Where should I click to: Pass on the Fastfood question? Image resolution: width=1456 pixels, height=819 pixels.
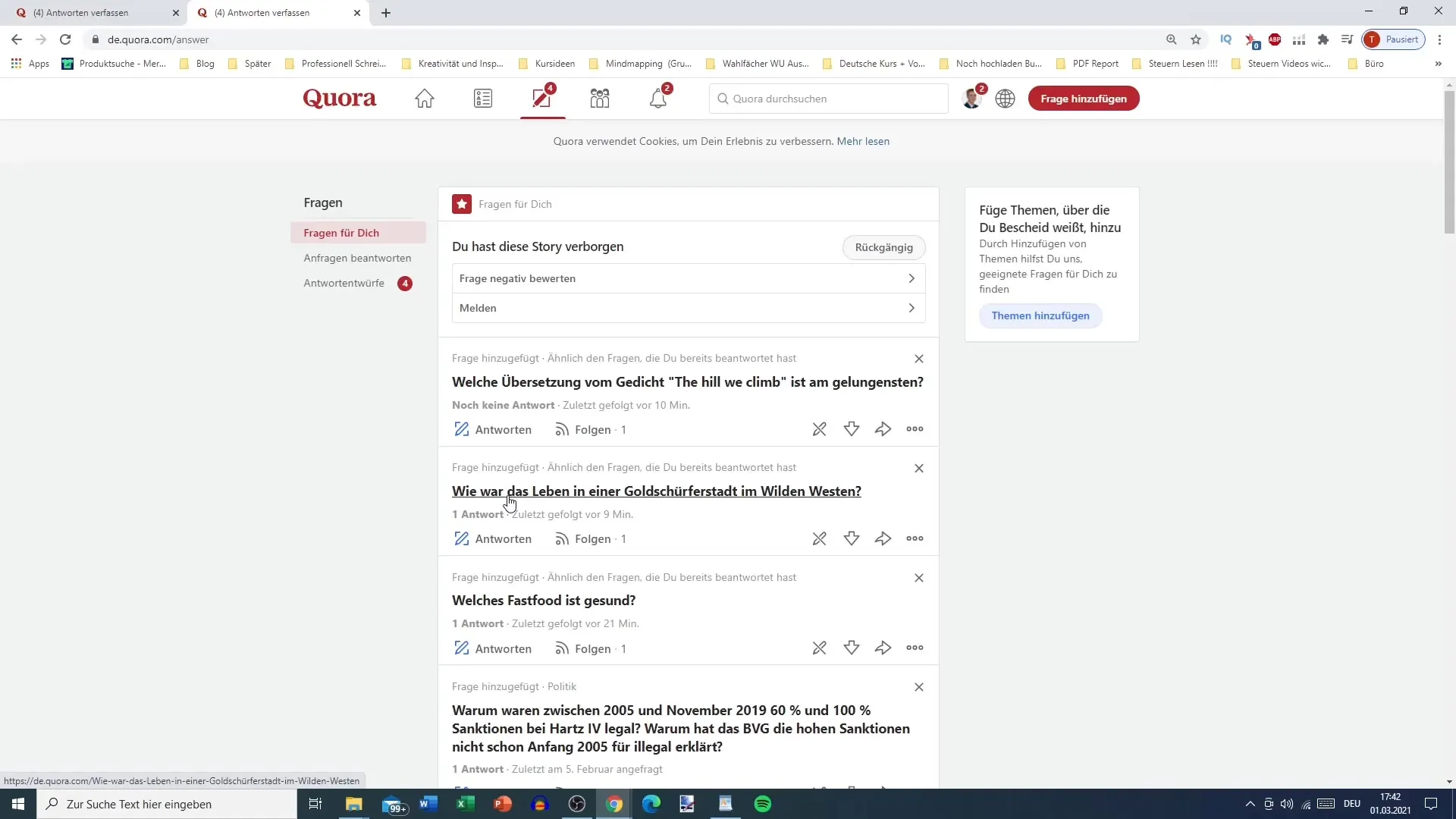click(x=820, y=648)
